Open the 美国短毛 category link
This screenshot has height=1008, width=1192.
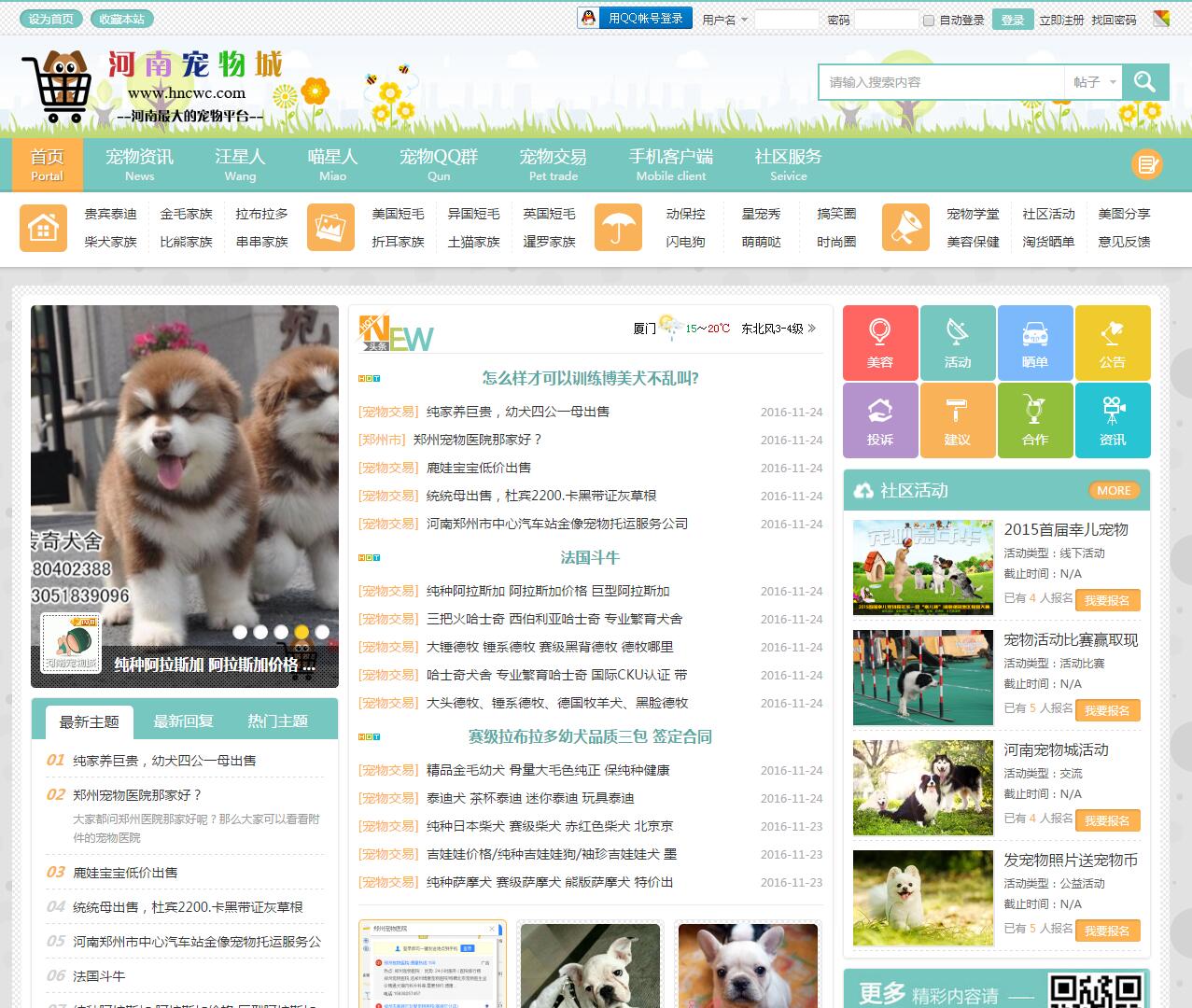click(398, 214)
